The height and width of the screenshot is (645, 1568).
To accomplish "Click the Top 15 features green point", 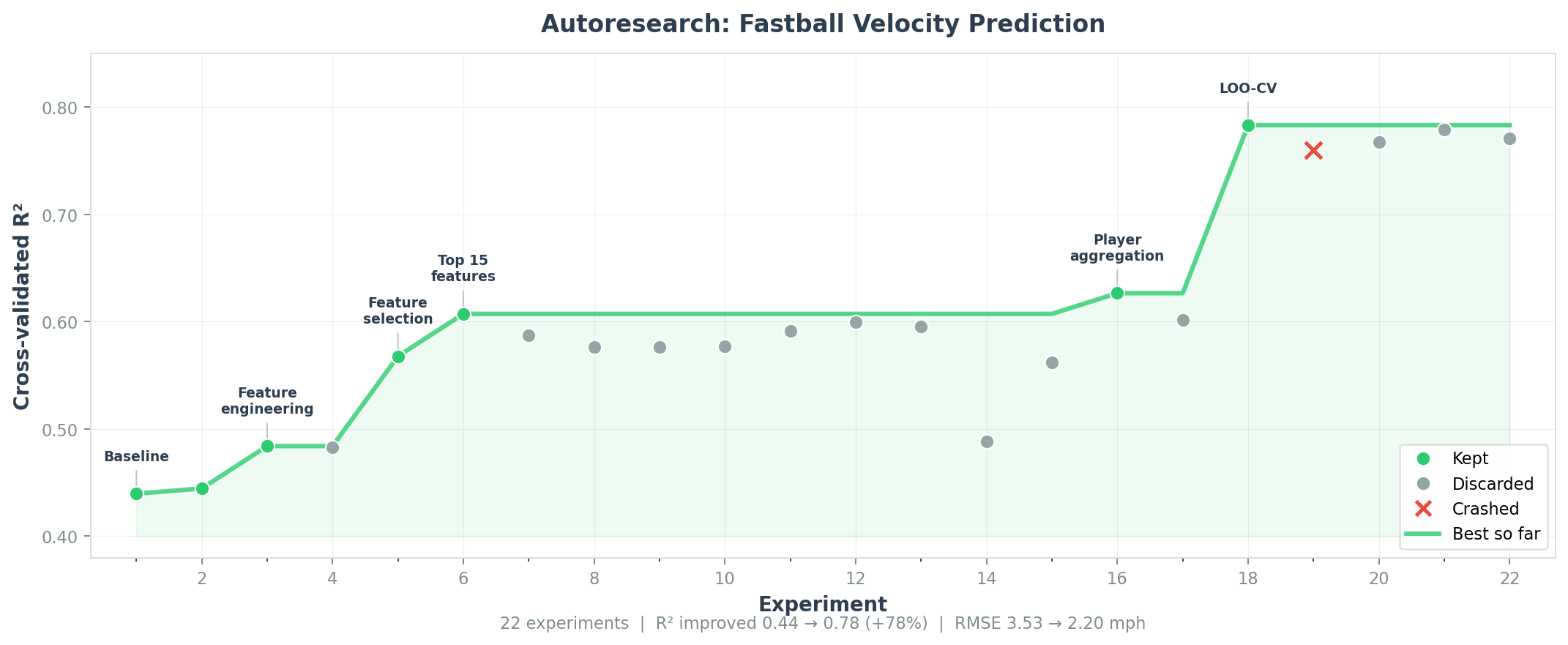I will coord(463,315).
